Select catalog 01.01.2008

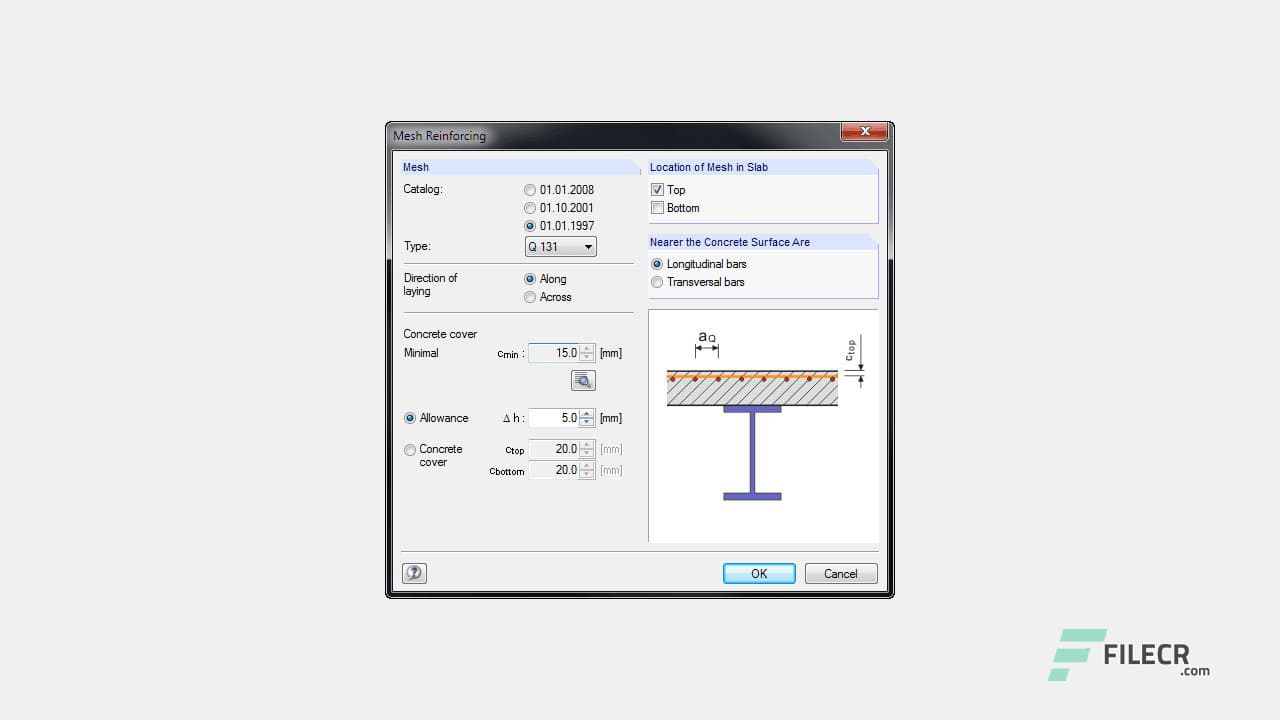coord(530,190)
